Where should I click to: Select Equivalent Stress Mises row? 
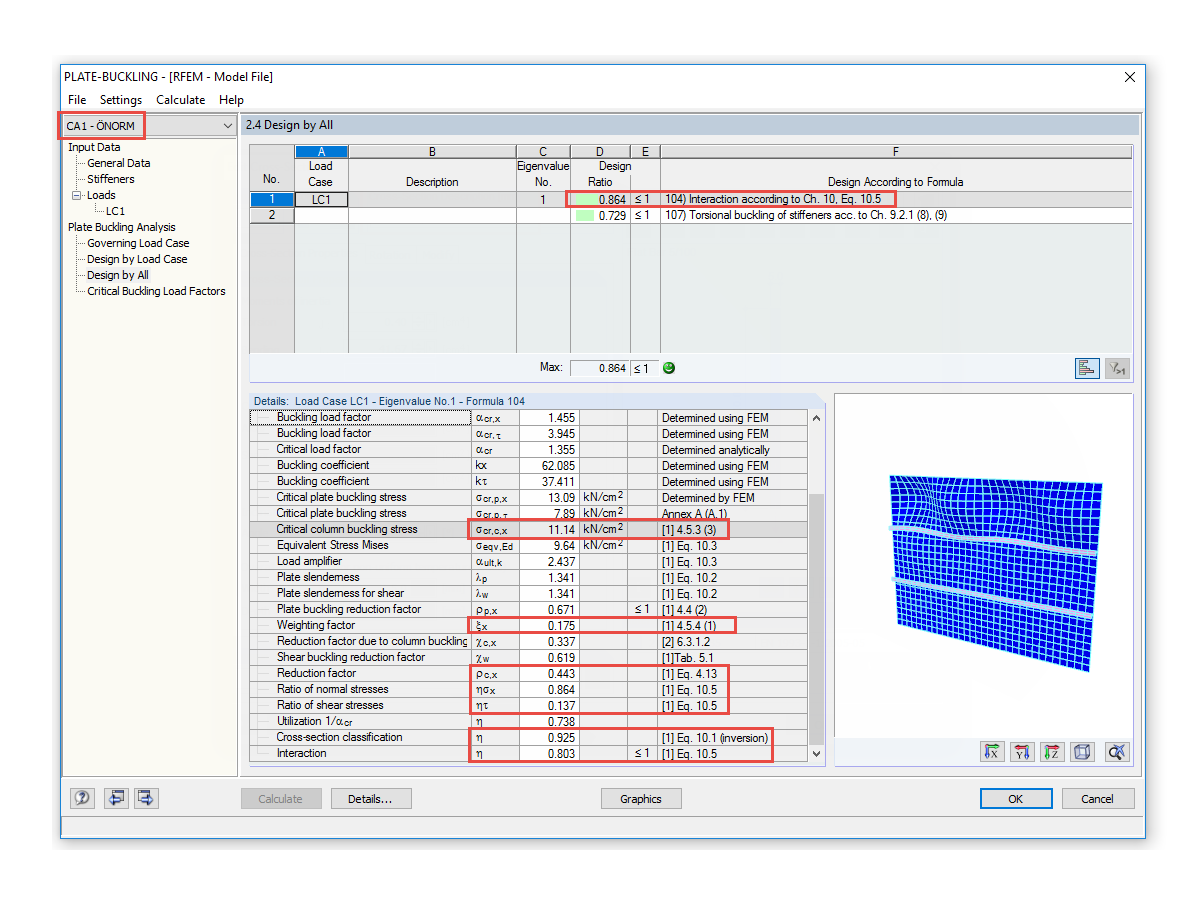528,545
